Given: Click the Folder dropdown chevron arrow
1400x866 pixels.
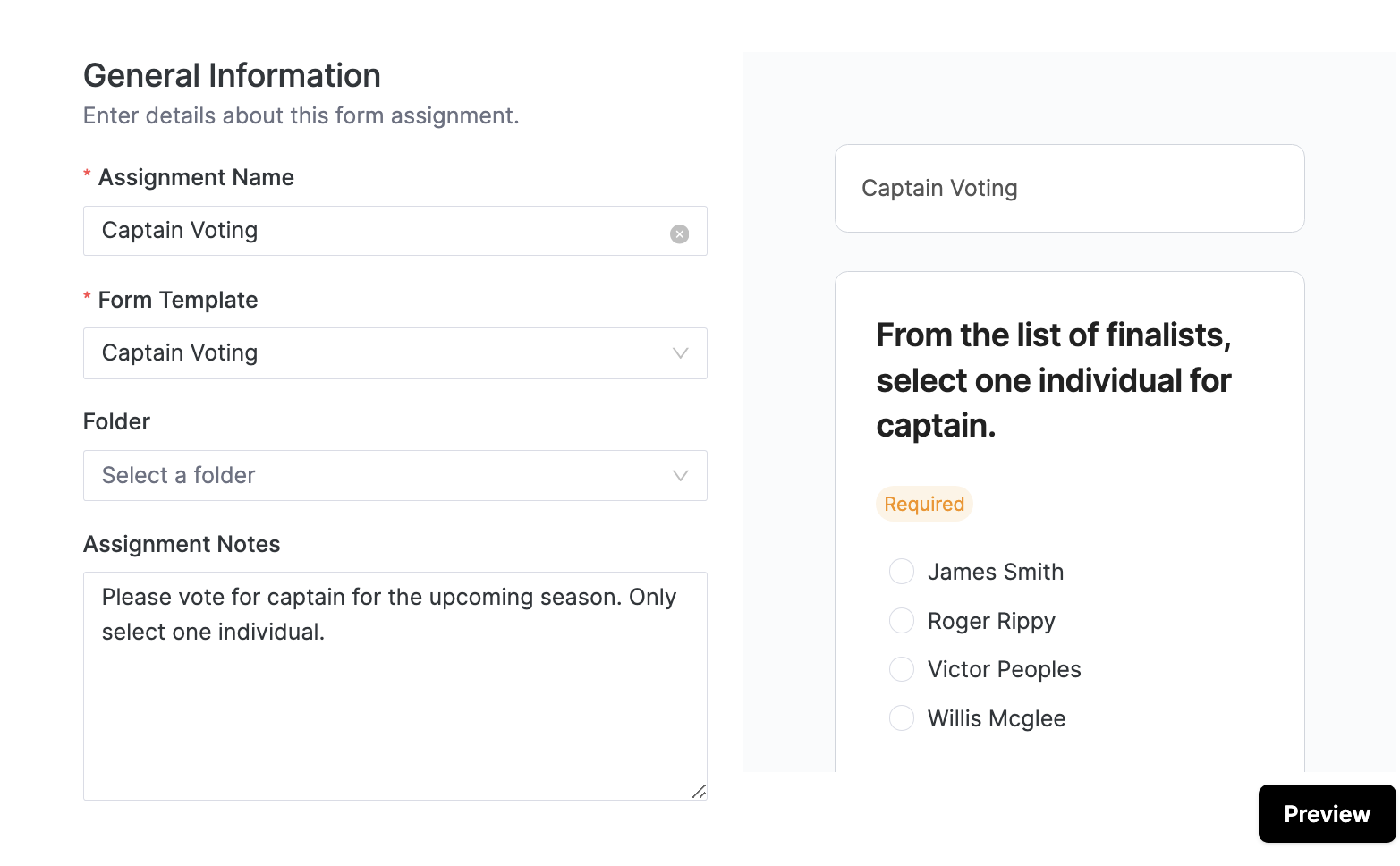Looking at the screenshot, I should 680,476.
